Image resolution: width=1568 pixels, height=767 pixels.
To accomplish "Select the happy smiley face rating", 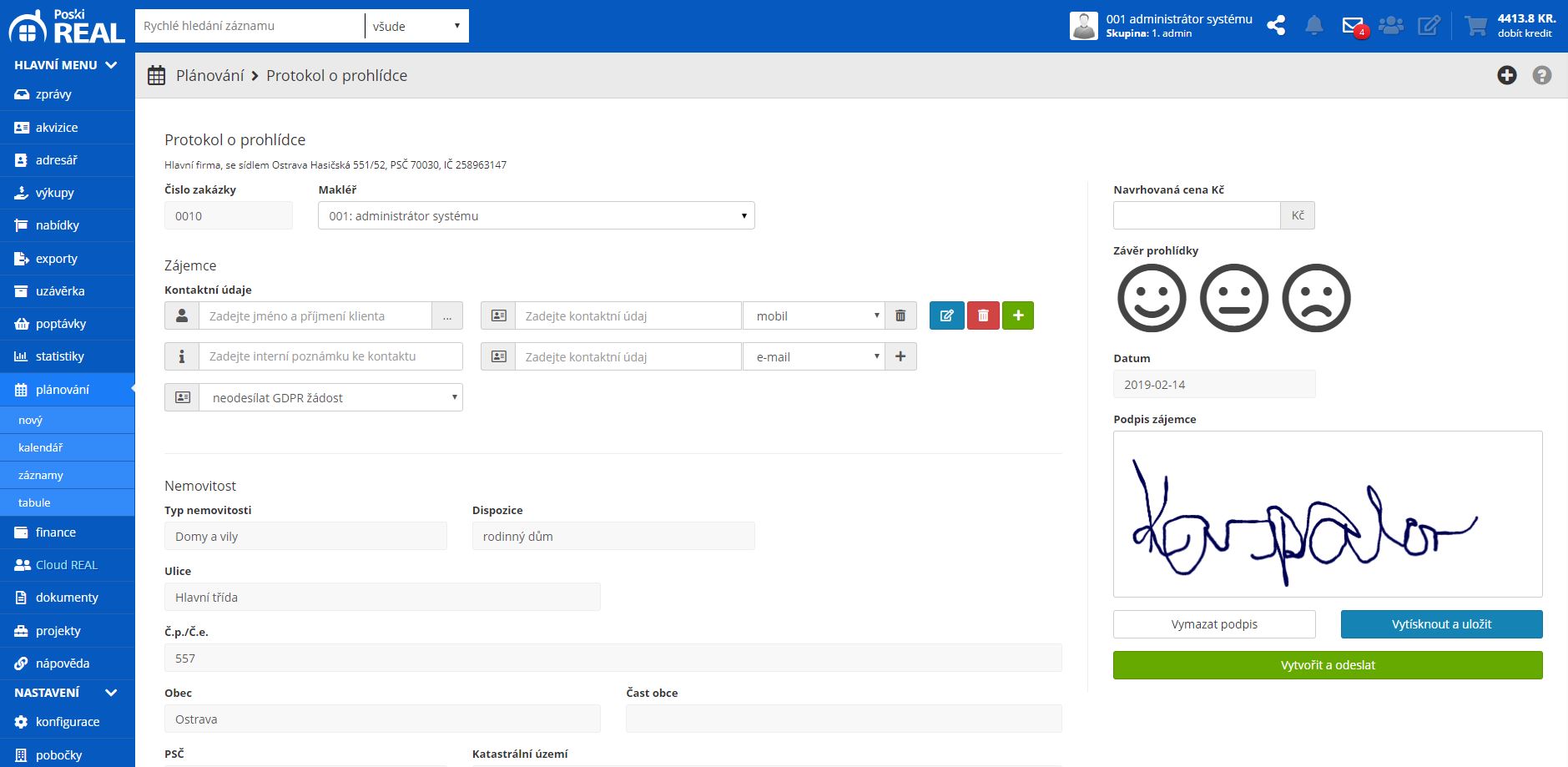I will tap(1152, 299).
